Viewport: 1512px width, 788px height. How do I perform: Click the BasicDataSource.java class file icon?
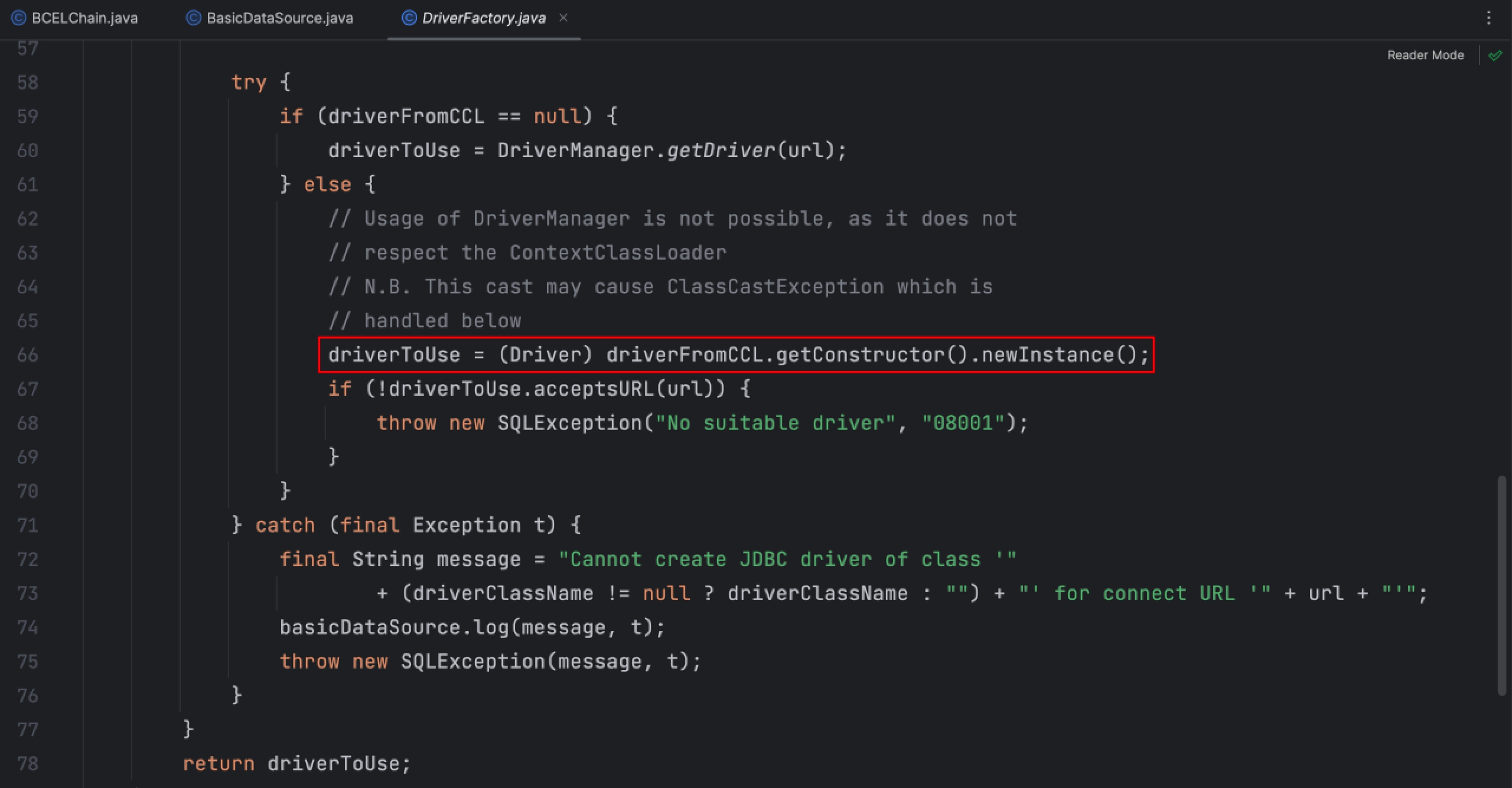193,18
